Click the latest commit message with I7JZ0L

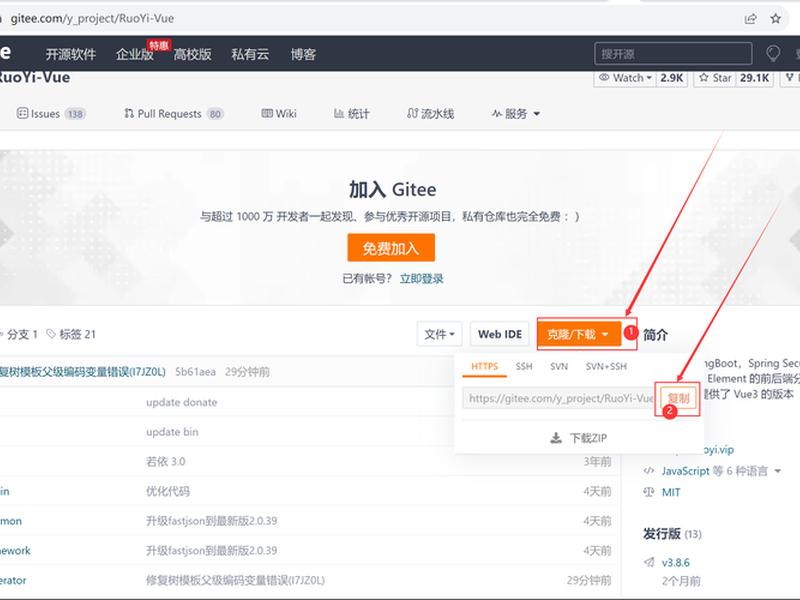(83, 371)
